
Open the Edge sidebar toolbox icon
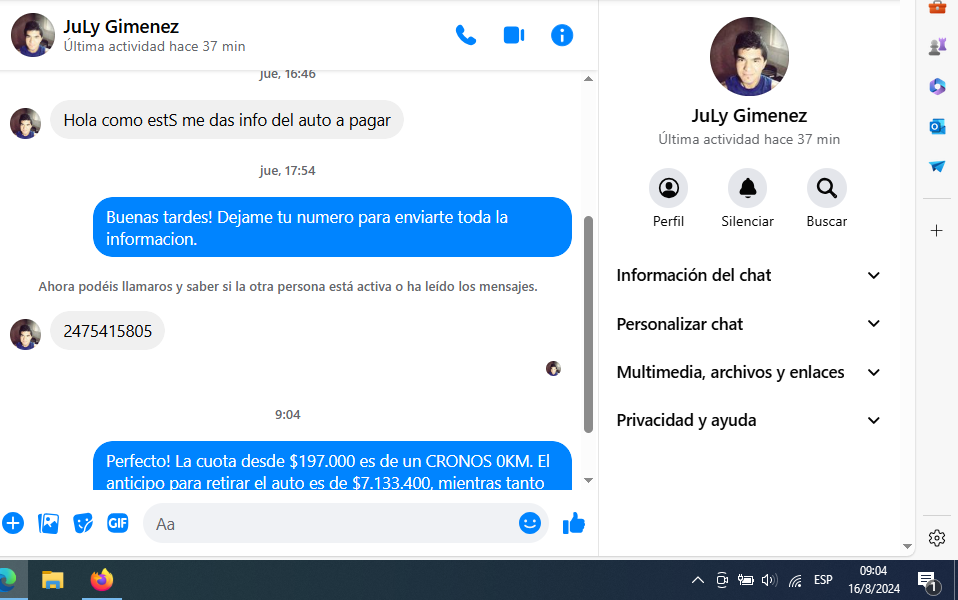click(937, 7)
